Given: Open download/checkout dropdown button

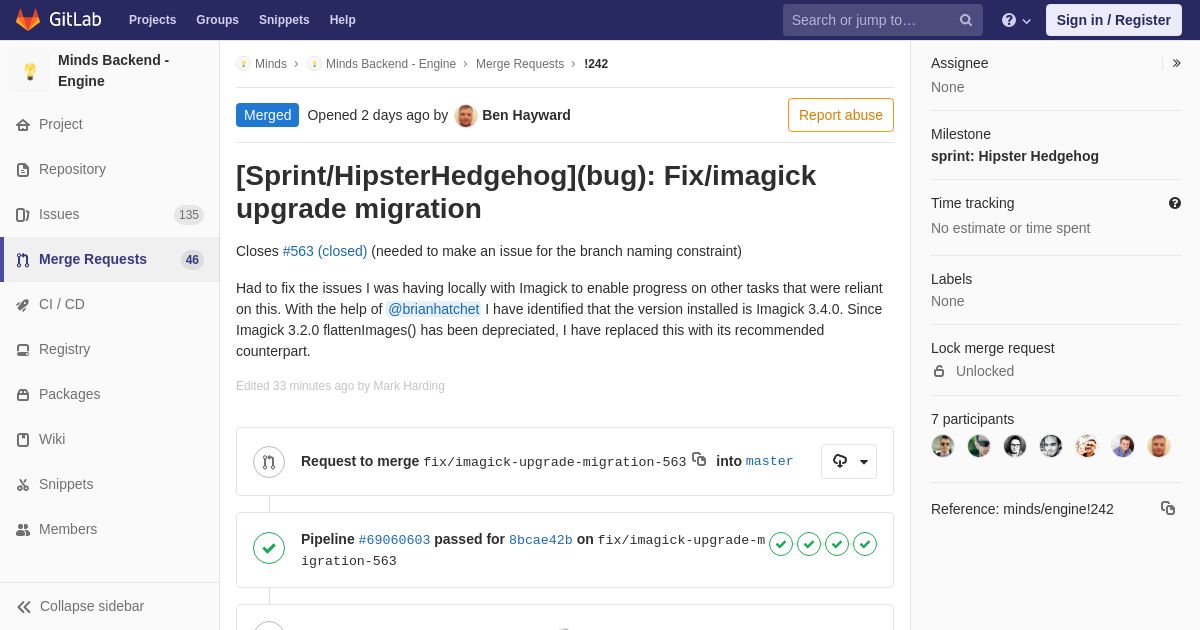Looking at the screenshot, I should coord(849,461).
